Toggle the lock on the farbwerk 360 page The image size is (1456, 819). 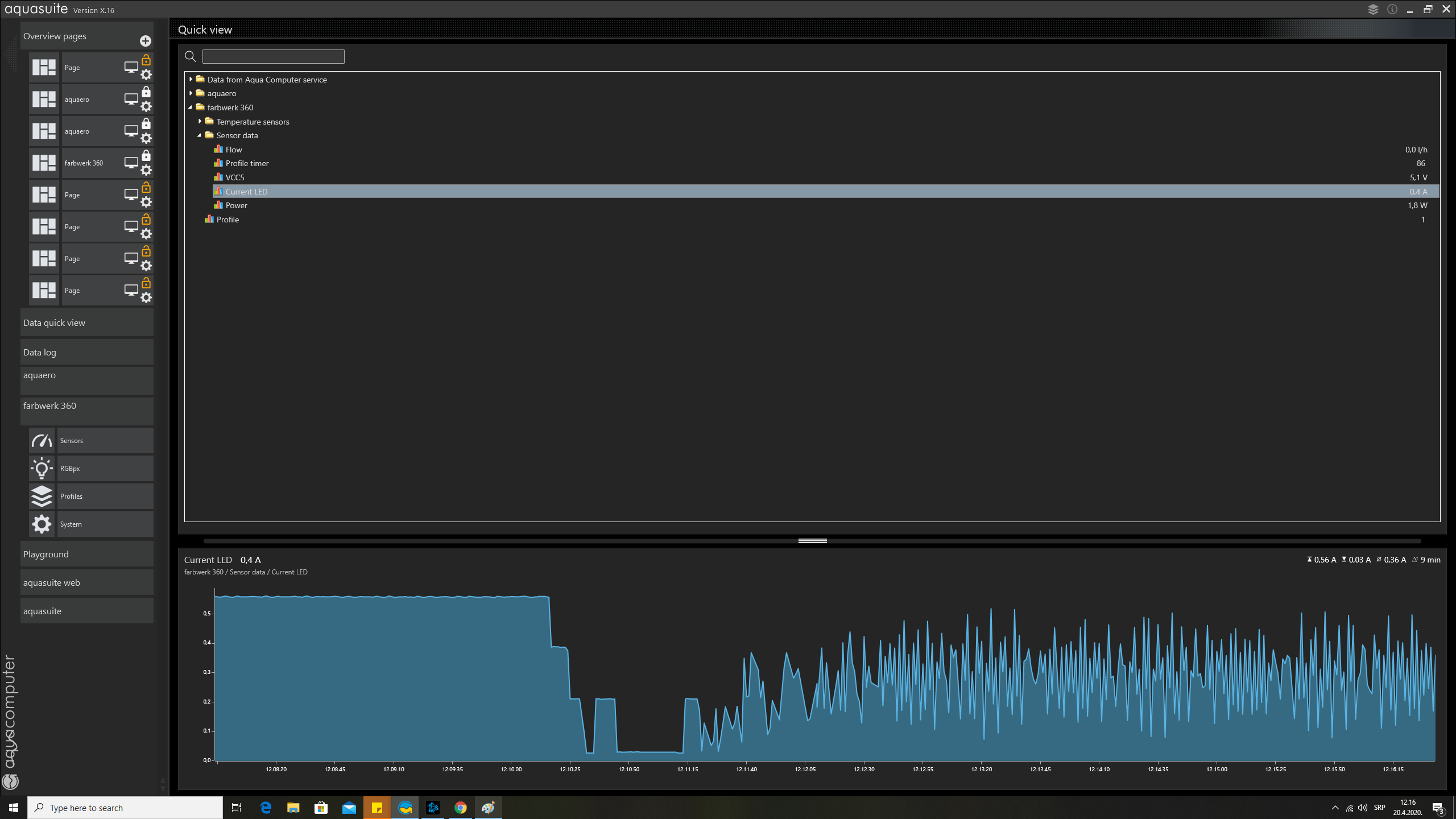point(146,156)
